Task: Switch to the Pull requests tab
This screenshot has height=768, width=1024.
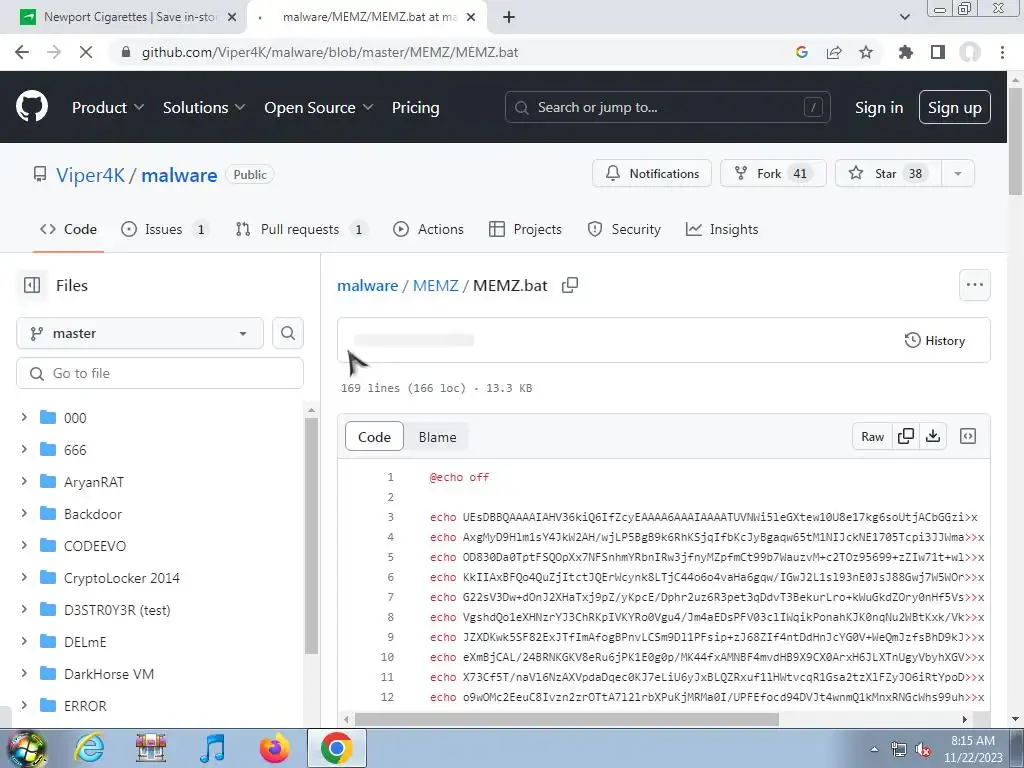Action: [300, 229]
